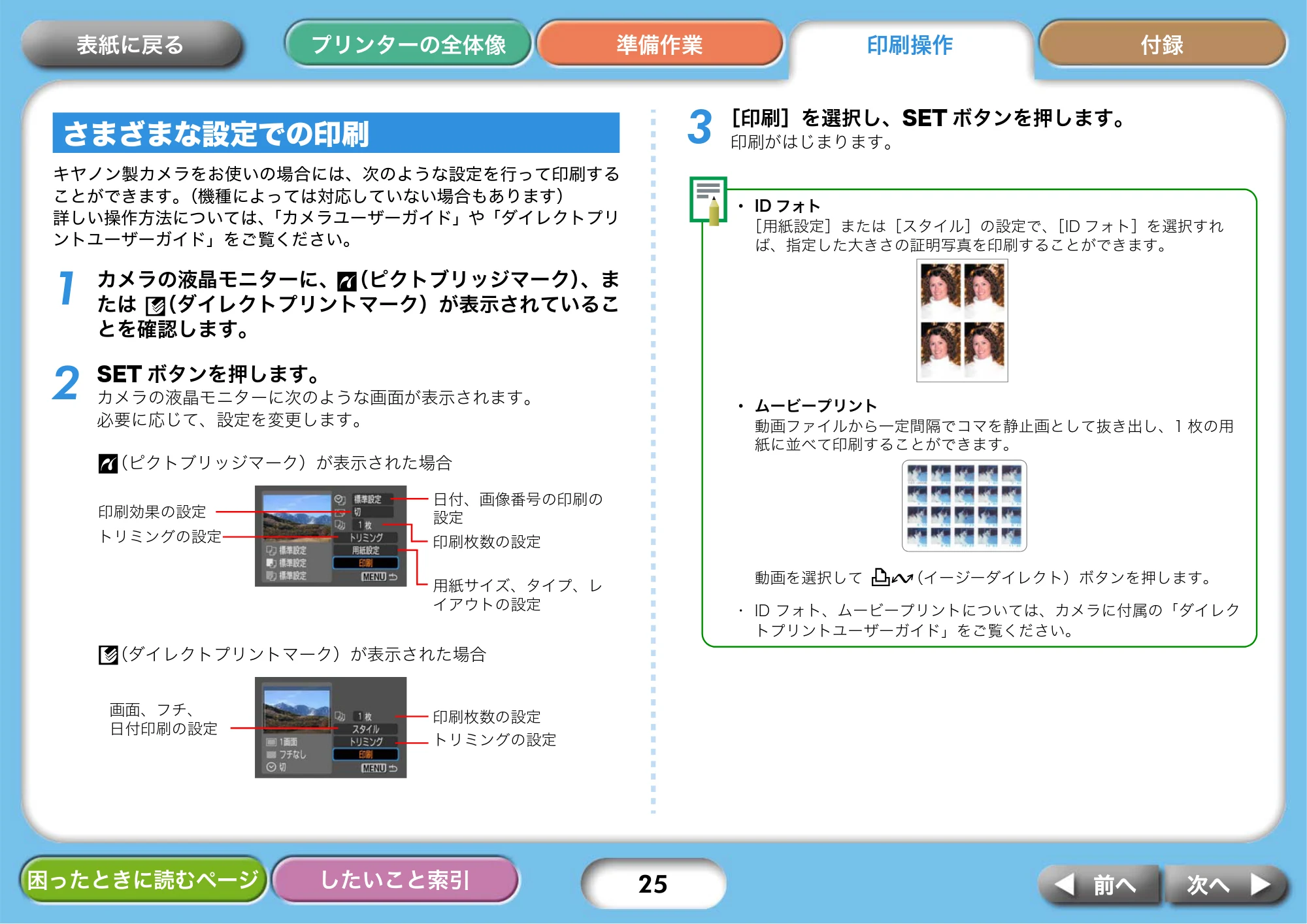Screen dimensions: 1307x924
Task: Click the memo note pencil icon
Action: tap(708, 201)
